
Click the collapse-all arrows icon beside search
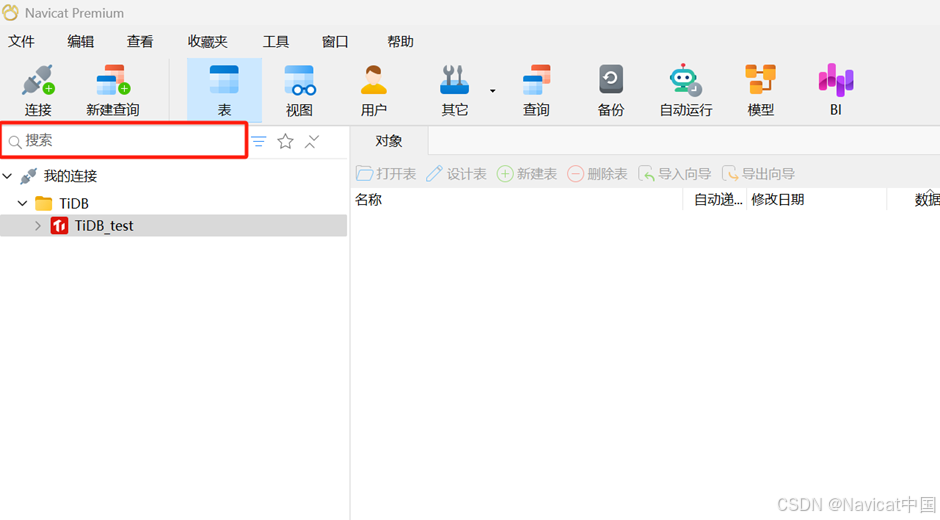pos(312,142)
